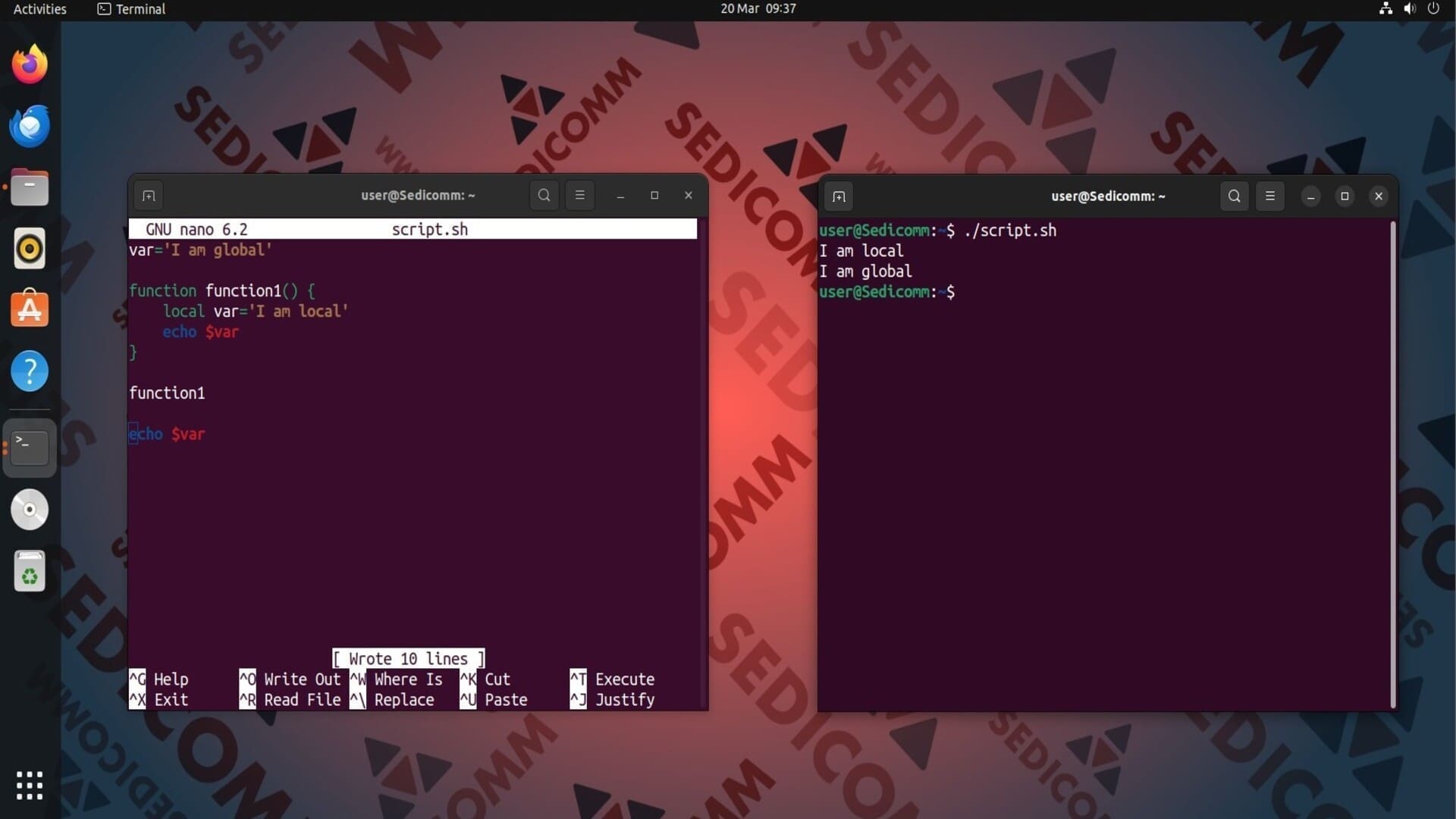Open the Activities overview
Image resolution: width=1456 pixels, height=819 pixels.
tap(39, 9)
